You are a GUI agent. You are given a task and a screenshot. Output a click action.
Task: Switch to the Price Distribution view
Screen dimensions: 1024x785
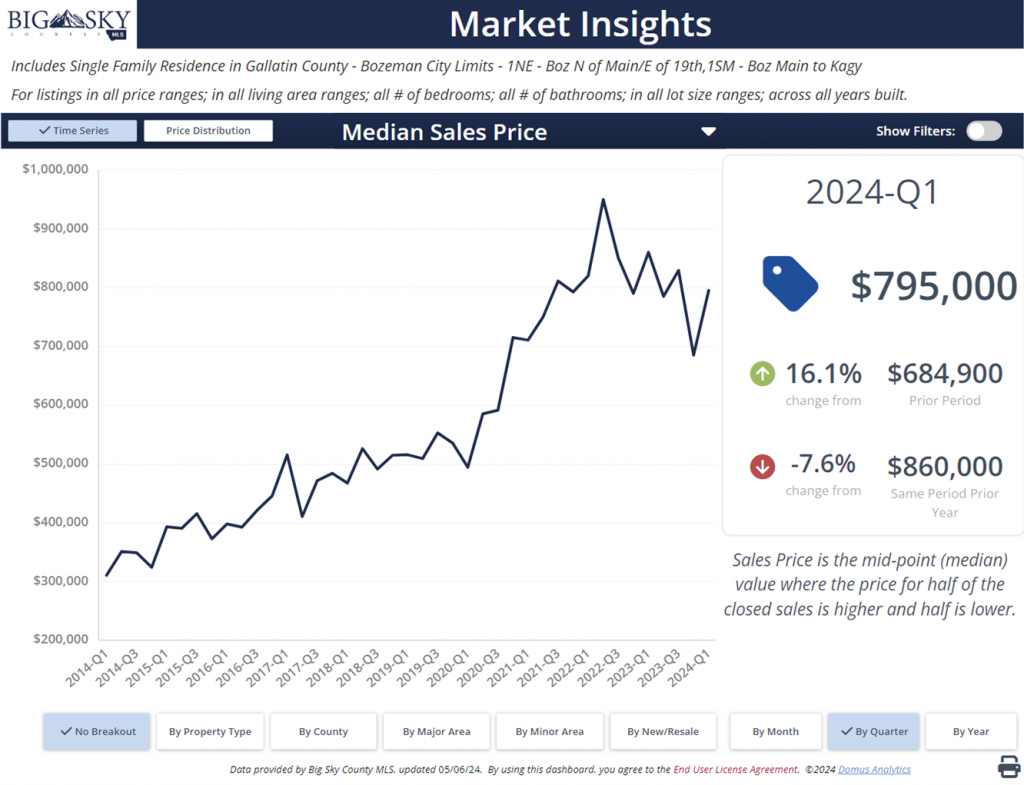coord(208,131)
